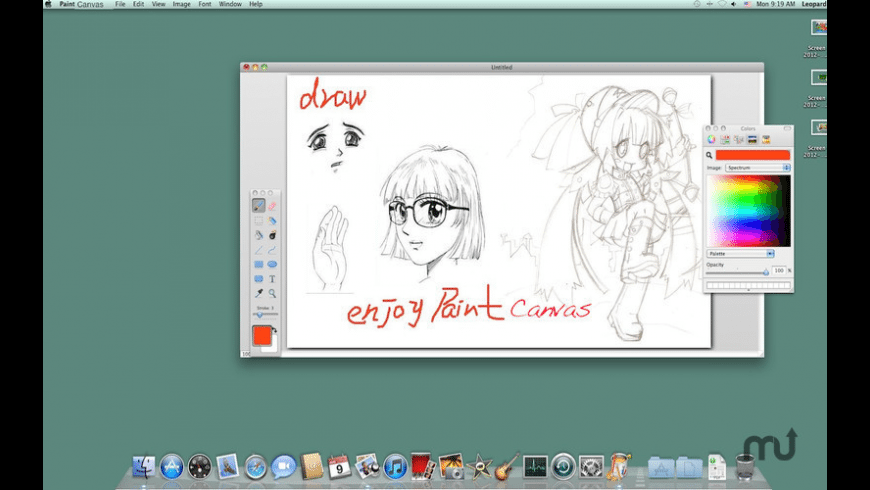Open the Image Spectrum dropdown
Image resolution: width=870 pixels, height=490 pixels.
(757, 168)
